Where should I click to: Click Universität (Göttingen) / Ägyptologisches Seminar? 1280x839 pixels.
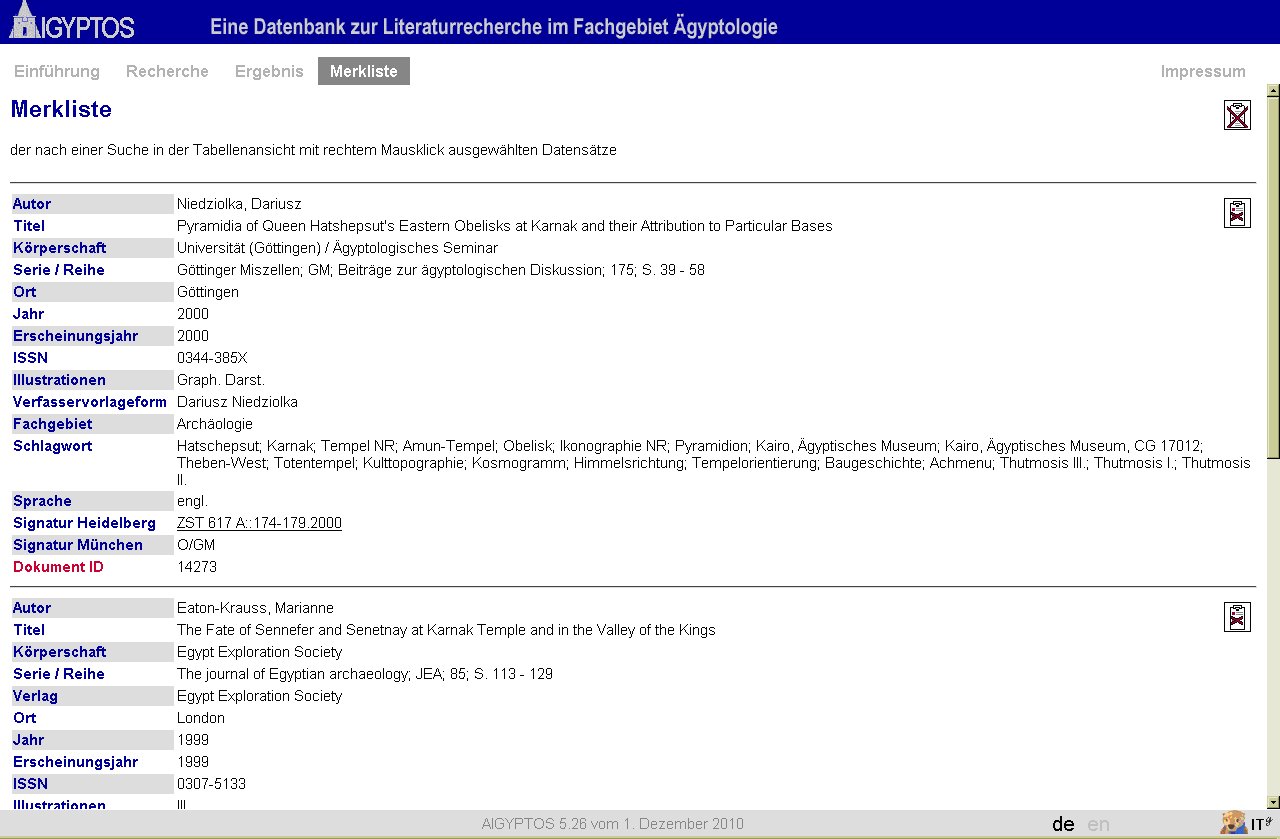[x=337, y=248]
